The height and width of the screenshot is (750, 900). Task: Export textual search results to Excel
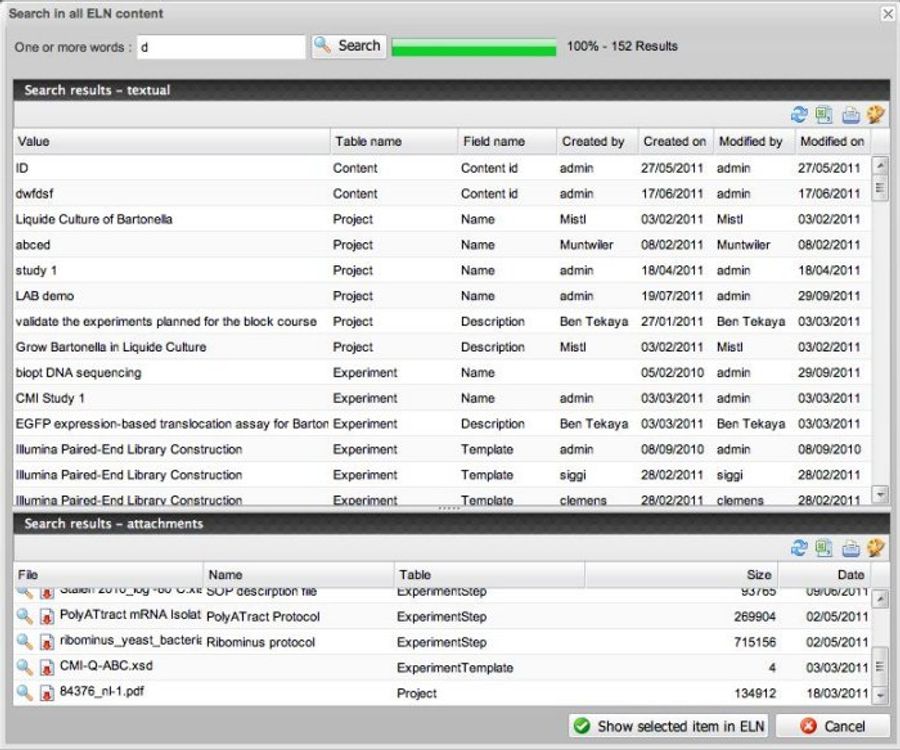[x=824, y=114]
